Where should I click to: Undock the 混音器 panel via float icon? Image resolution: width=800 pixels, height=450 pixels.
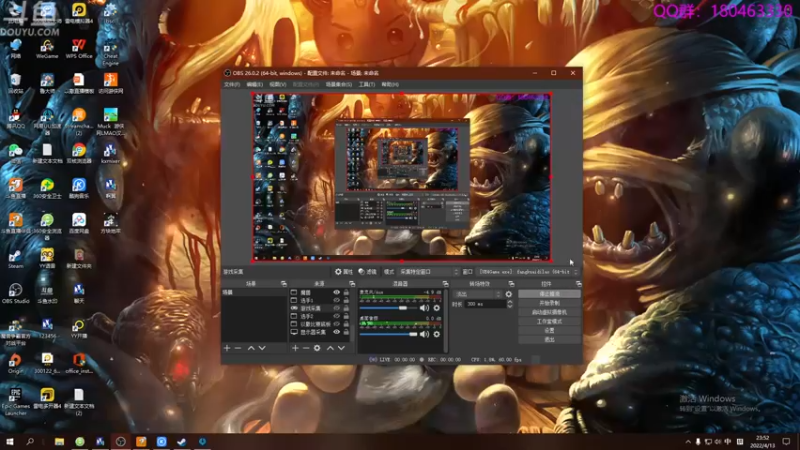tap(445, 284)
